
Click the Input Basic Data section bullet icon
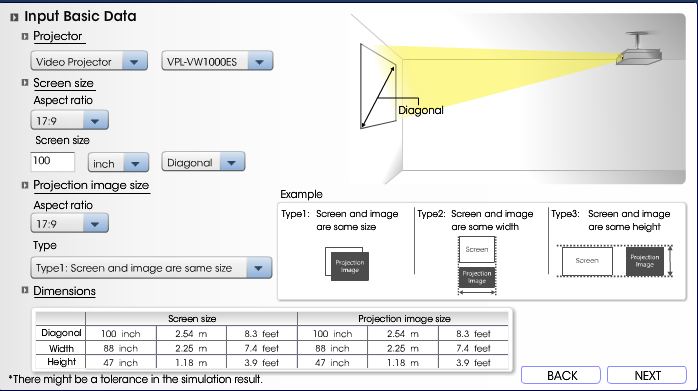[x=14, y=17]
